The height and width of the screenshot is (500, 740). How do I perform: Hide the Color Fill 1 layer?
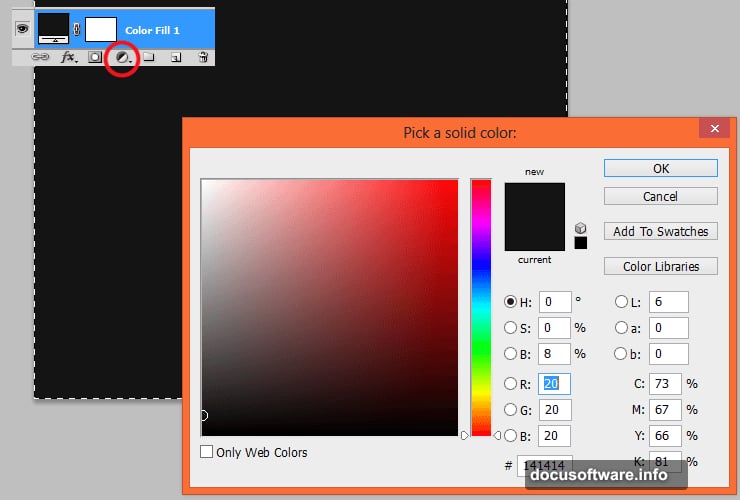click(22, 29)
